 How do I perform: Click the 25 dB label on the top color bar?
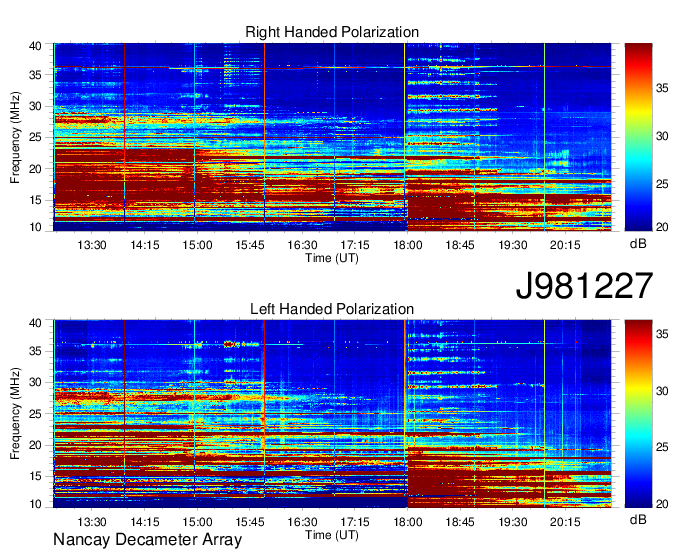point(662,184)
